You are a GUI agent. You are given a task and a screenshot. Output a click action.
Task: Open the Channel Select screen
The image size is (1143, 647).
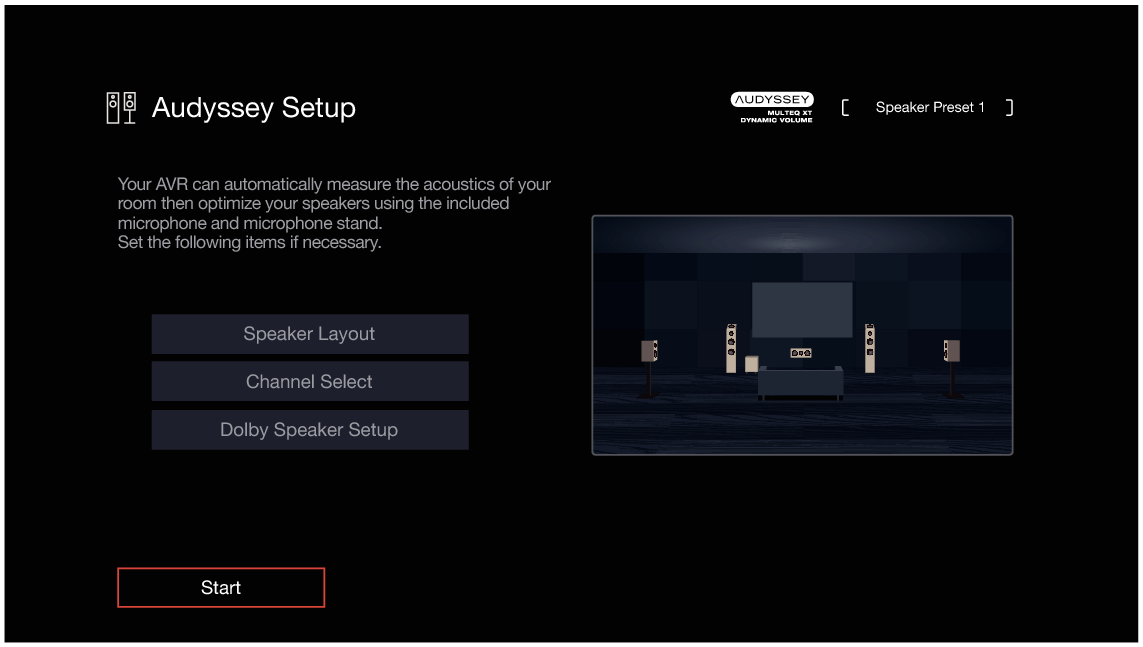click(310, 381)
